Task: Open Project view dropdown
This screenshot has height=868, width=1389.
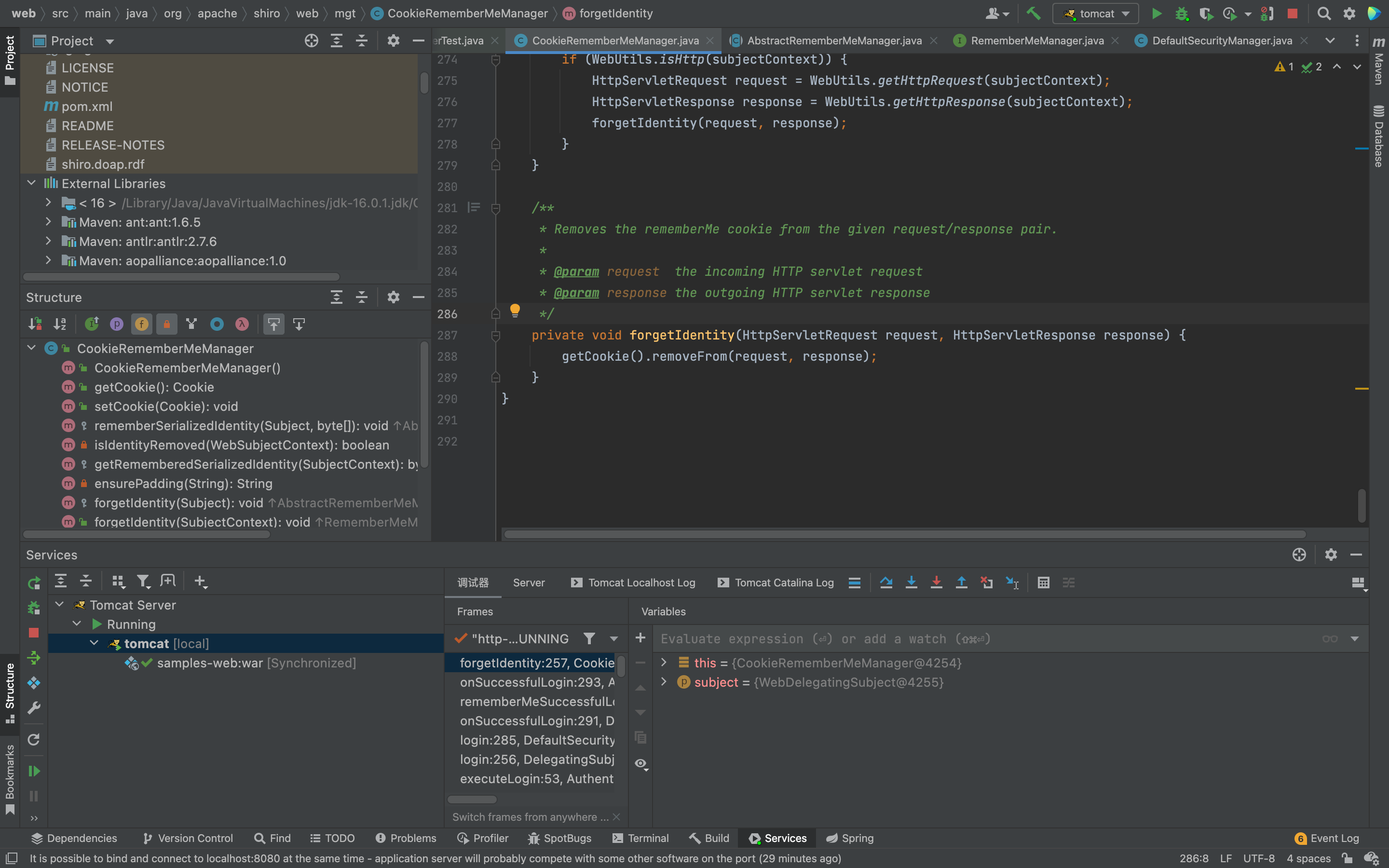Action: click(109, 41)
